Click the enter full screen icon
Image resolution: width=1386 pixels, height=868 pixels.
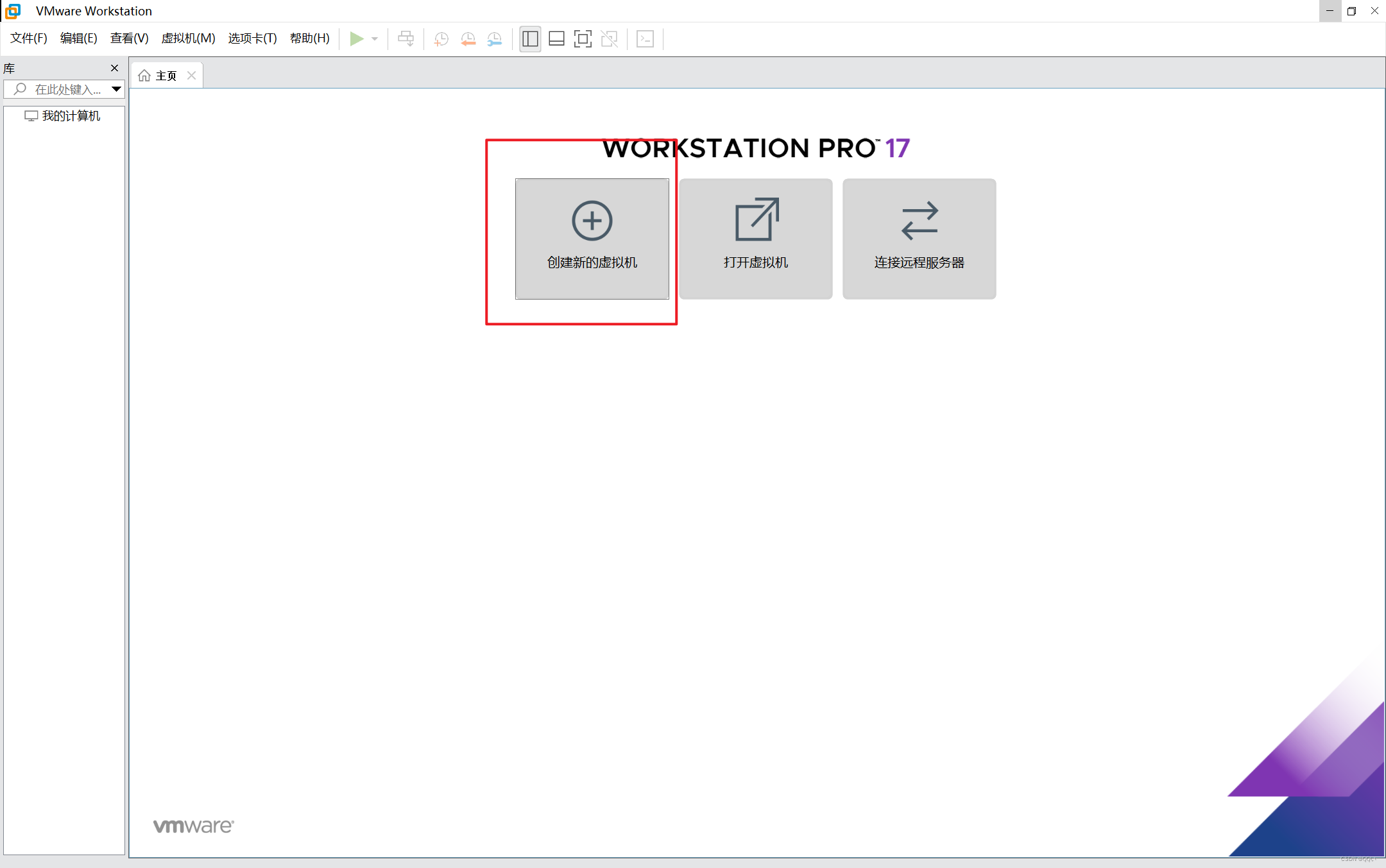pos(583,38)
